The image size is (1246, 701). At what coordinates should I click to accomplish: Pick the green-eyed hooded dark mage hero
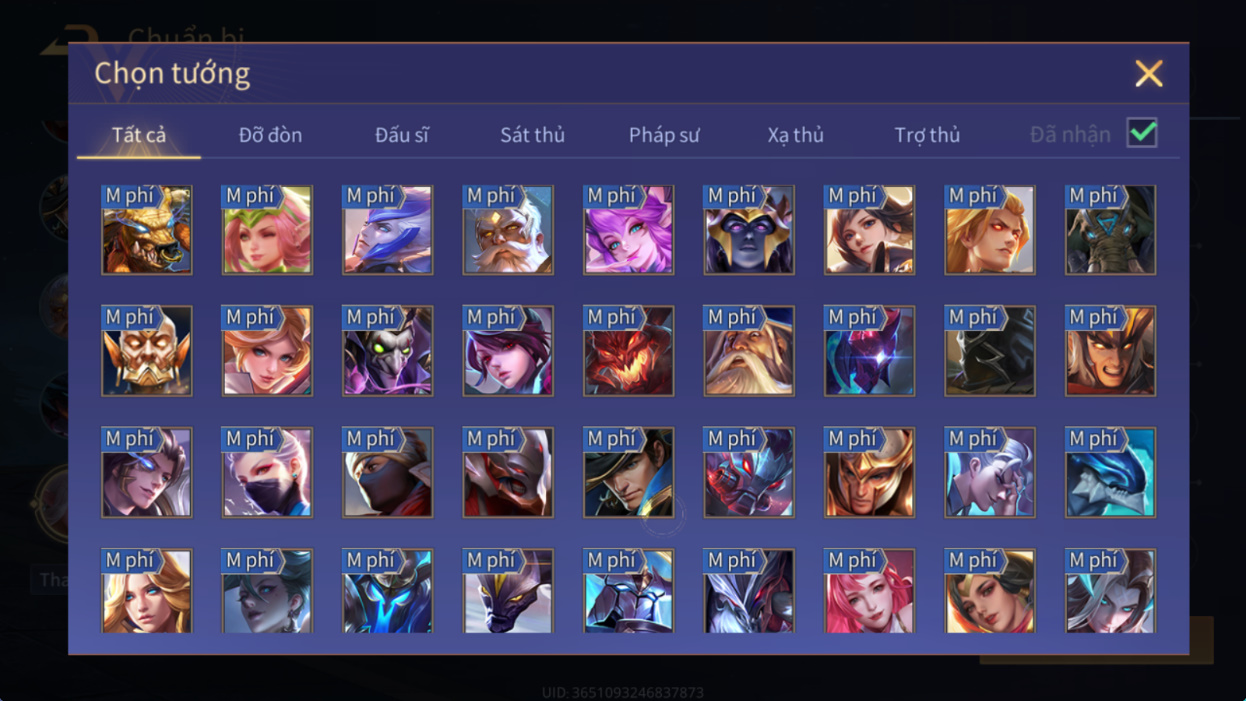[388, 351]
